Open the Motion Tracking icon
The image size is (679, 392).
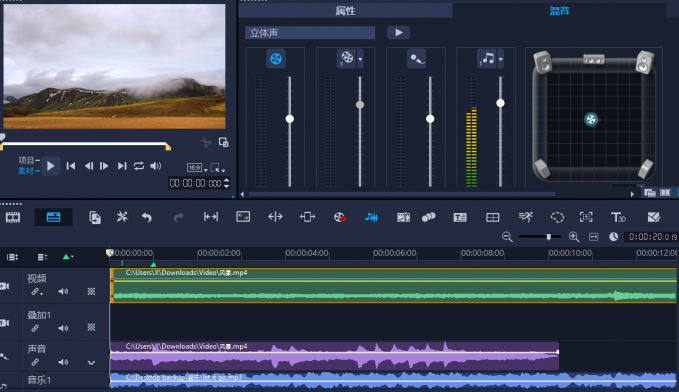tap(428, 217)
